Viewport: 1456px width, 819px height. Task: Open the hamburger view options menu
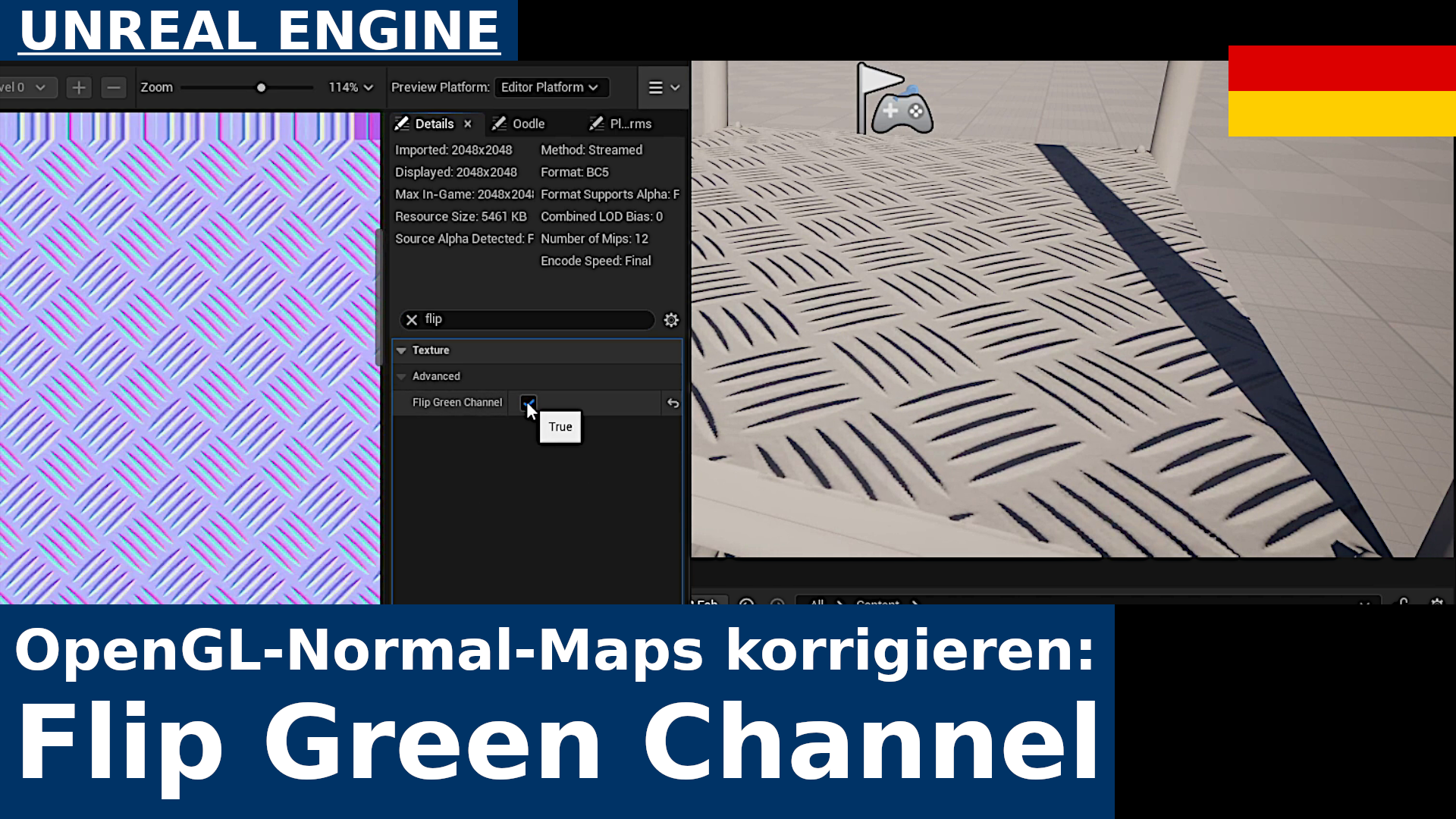coord(664,88)
